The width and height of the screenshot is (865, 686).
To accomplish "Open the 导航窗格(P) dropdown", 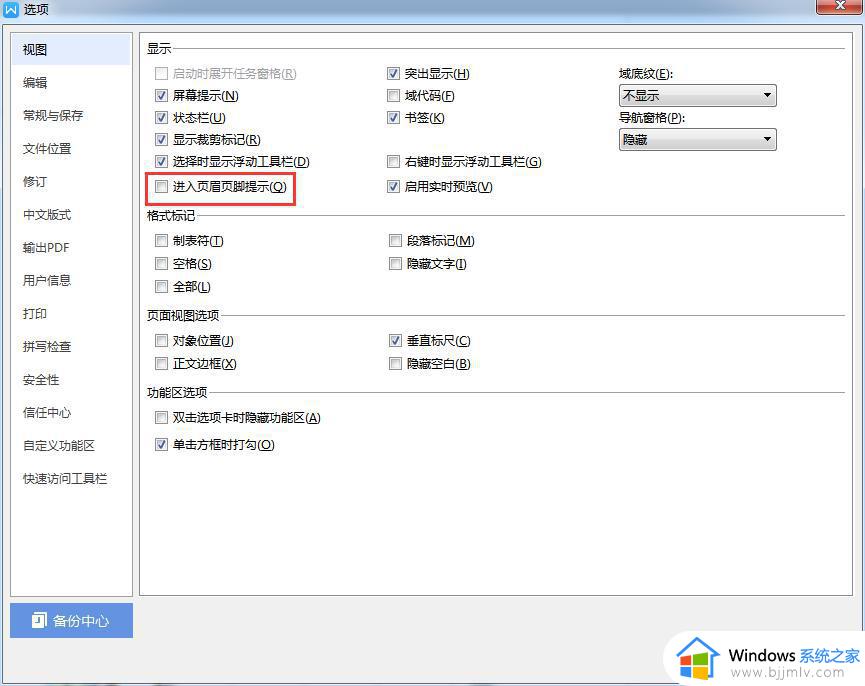I will click(x=697, y=140).
